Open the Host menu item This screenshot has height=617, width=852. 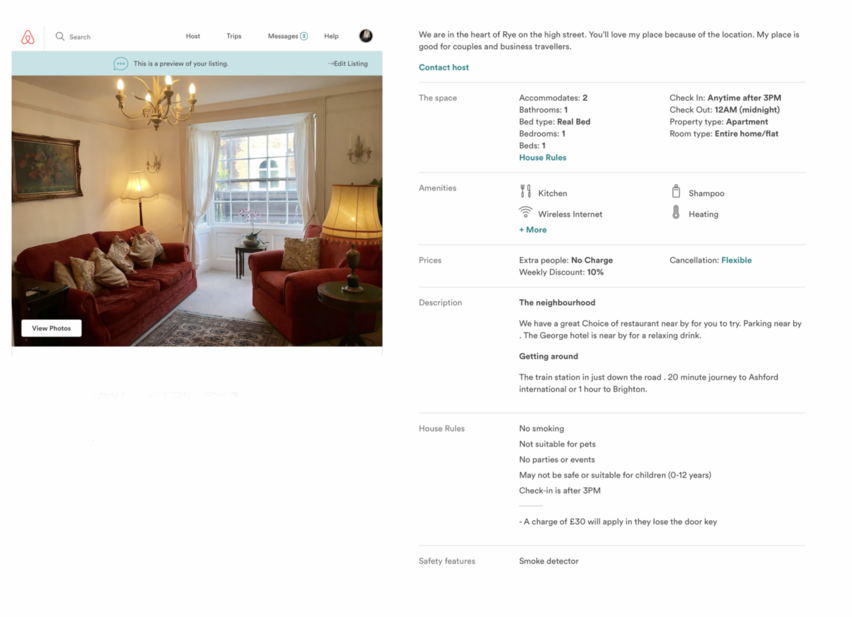pyautogui.click(x=193, y=36)
